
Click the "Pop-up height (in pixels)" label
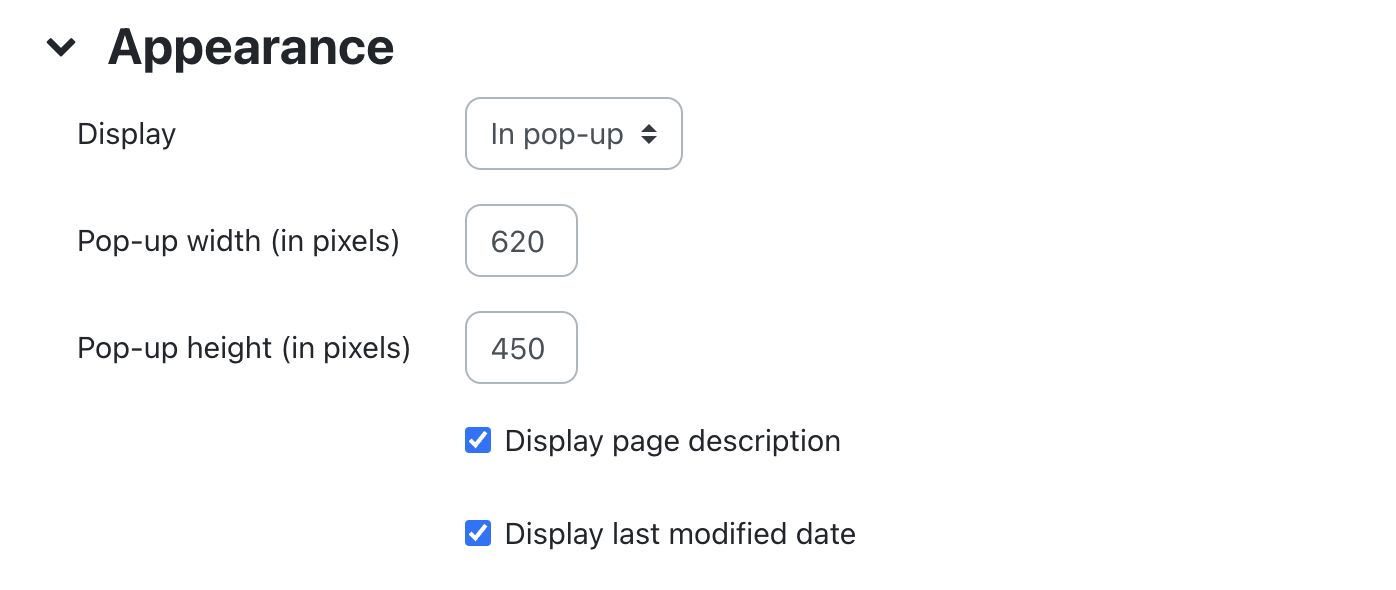[244, 348]
